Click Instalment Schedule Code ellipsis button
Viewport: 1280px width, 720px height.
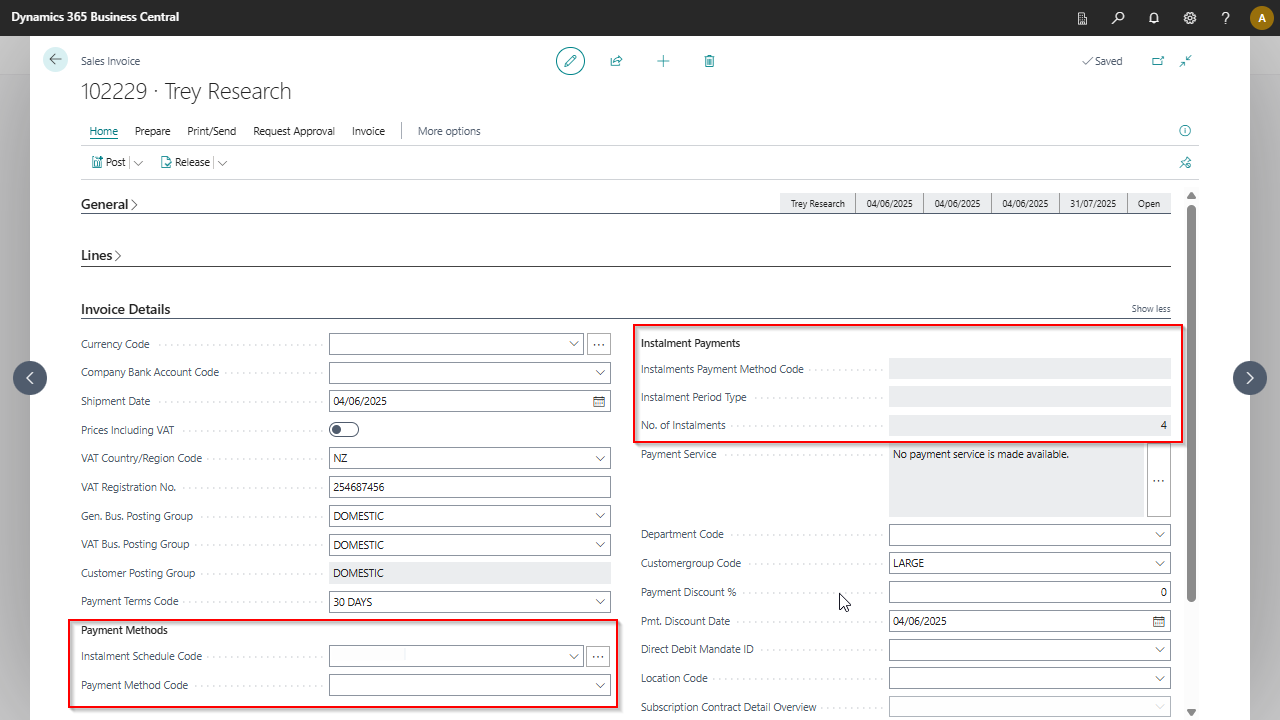tap(599, 656)
